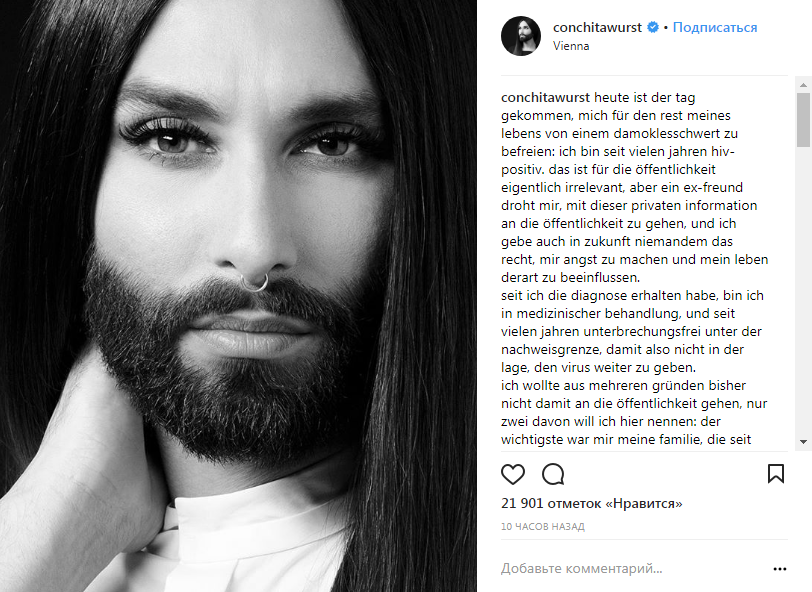Open the conchitawurst profile avatar
Screen dimensions: 812x592
(520, 36)
